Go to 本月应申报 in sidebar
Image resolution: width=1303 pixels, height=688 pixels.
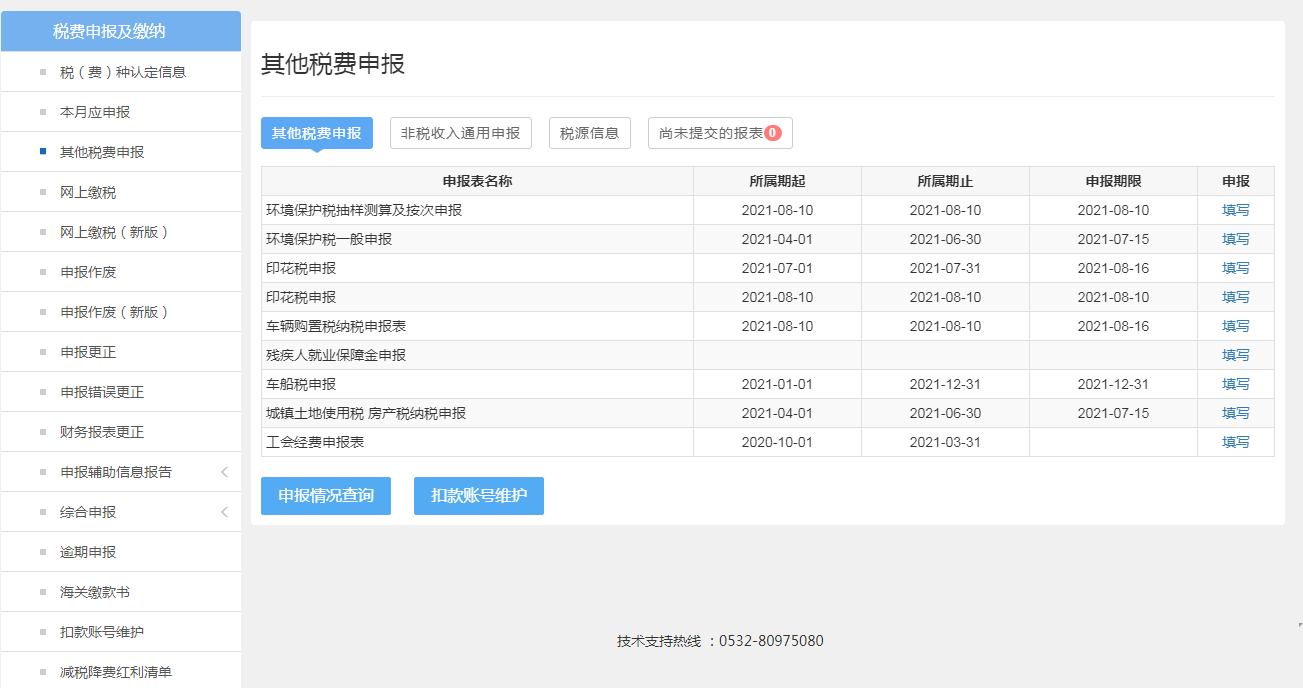pos(95,112)
